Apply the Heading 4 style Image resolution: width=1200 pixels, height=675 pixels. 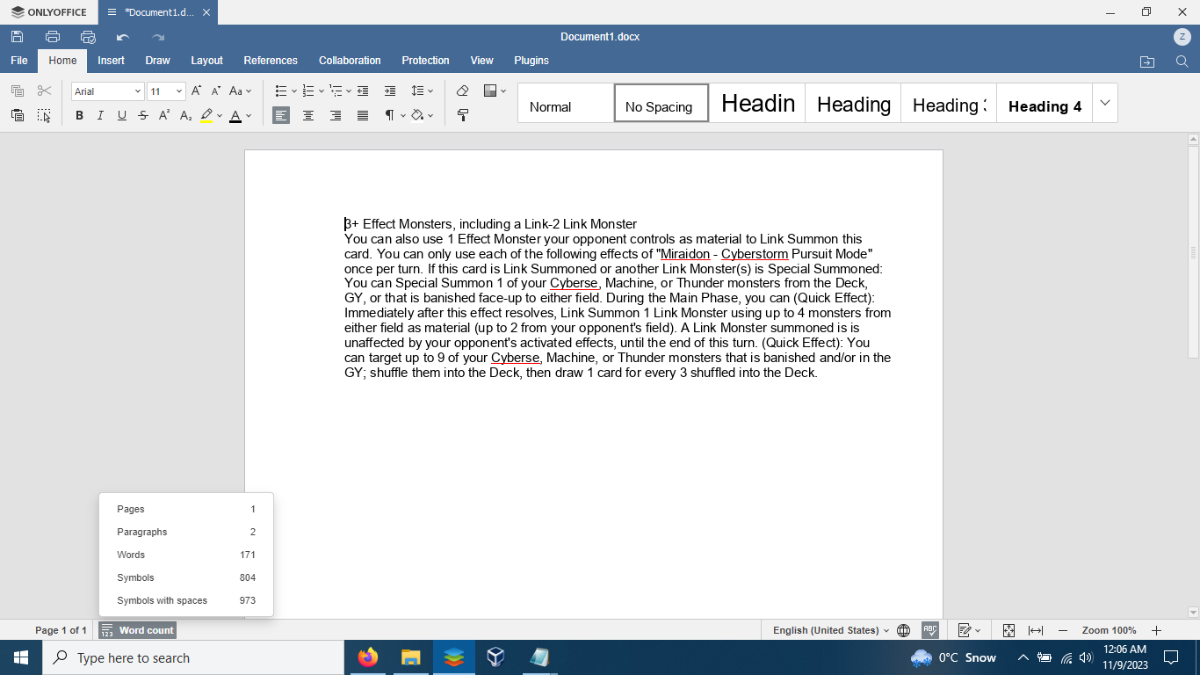pos(1045,105)
